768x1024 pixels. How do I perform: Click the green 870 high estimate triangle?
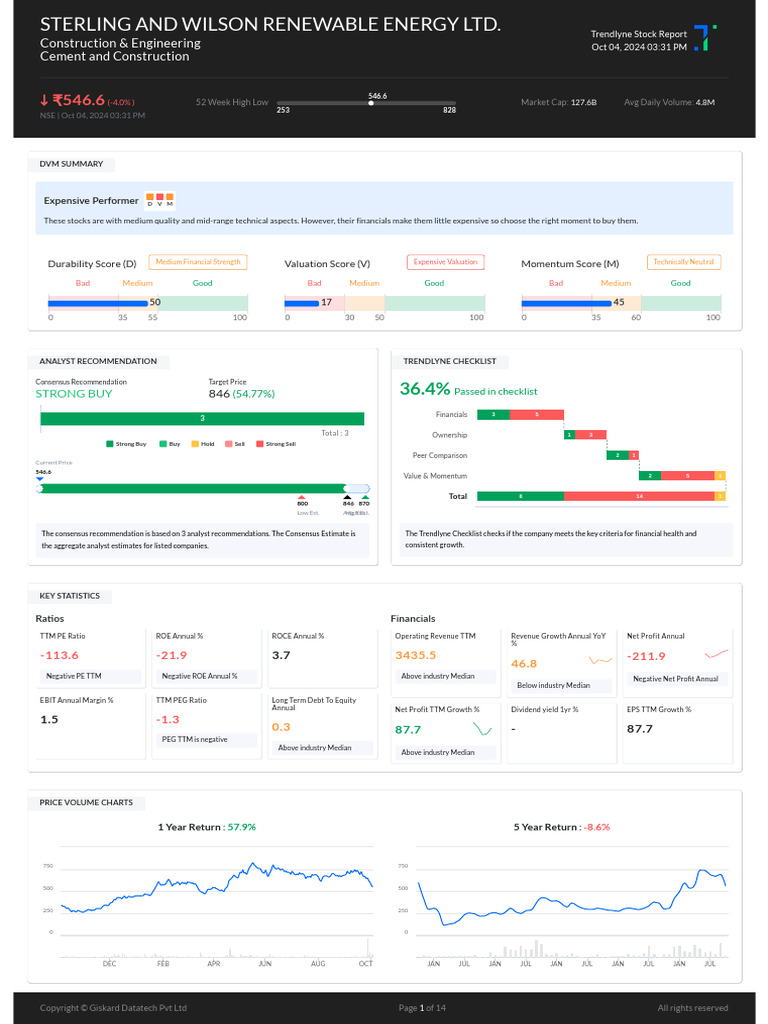pos(365,498)
